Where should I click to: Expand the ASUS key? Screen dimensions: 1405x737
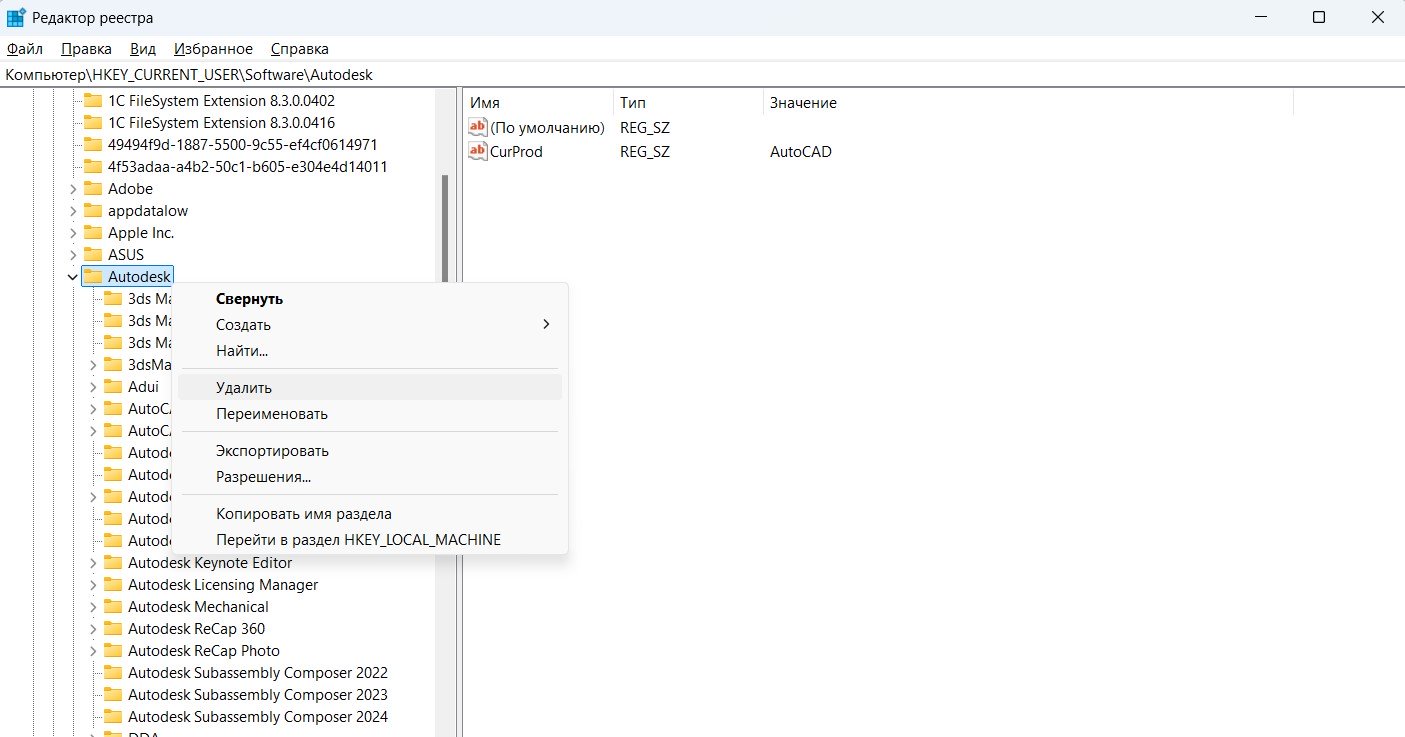point(73,255)
